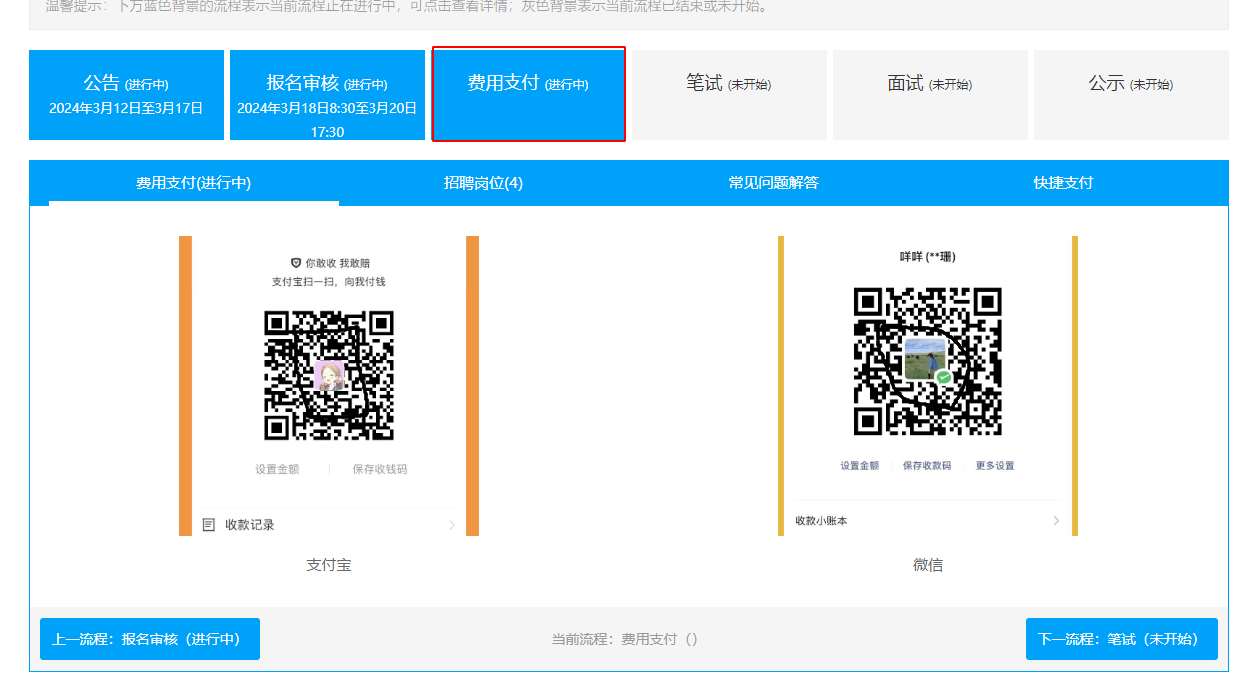Expand the 收款小账本 row chevron
The height and width of the screenshot is (700, 1255).
click(x=1056, y=521)
